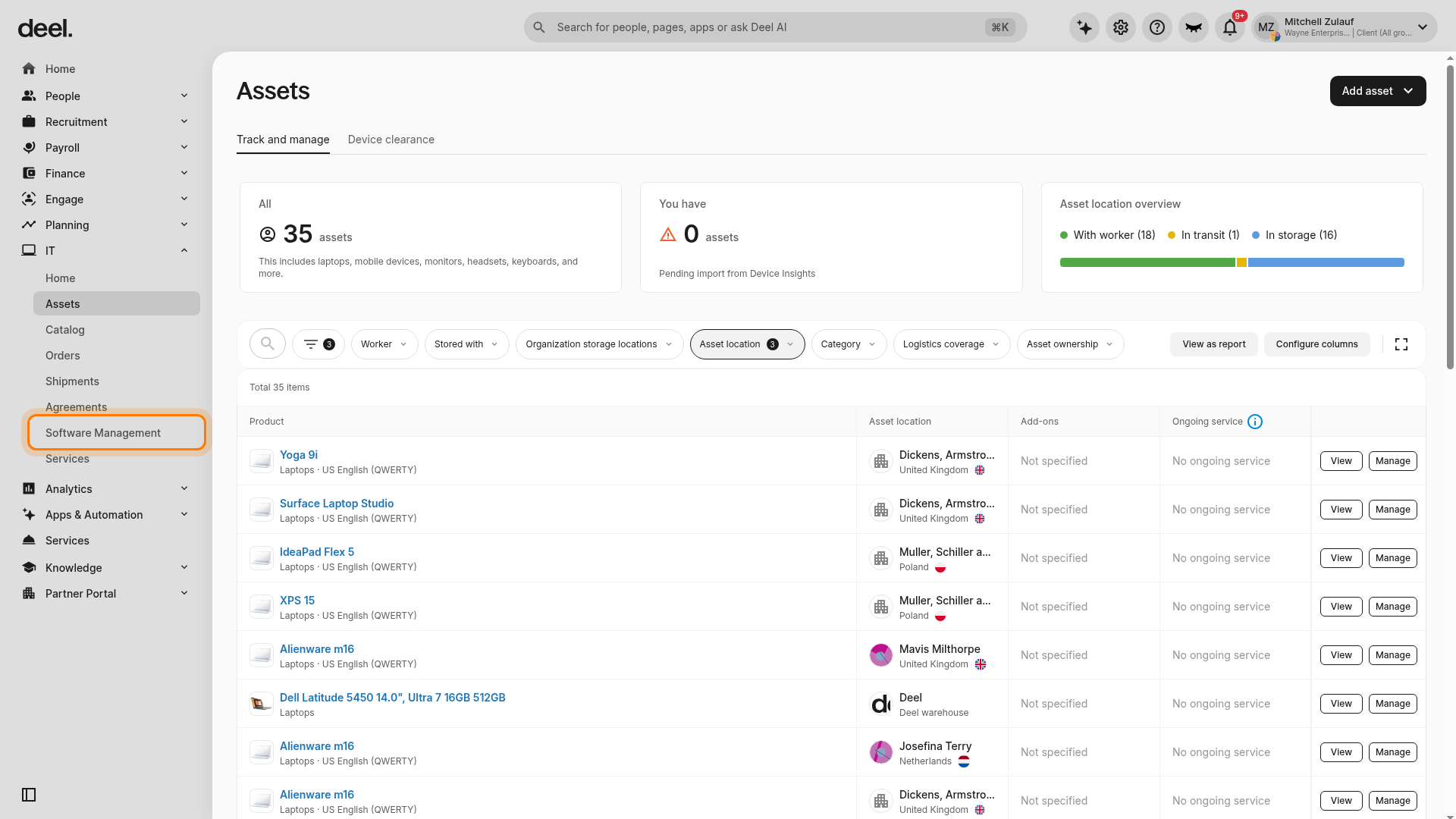Open settings gear icon
The width and height of the screenshot is (1456, 819).
(x=1121, y=27)
